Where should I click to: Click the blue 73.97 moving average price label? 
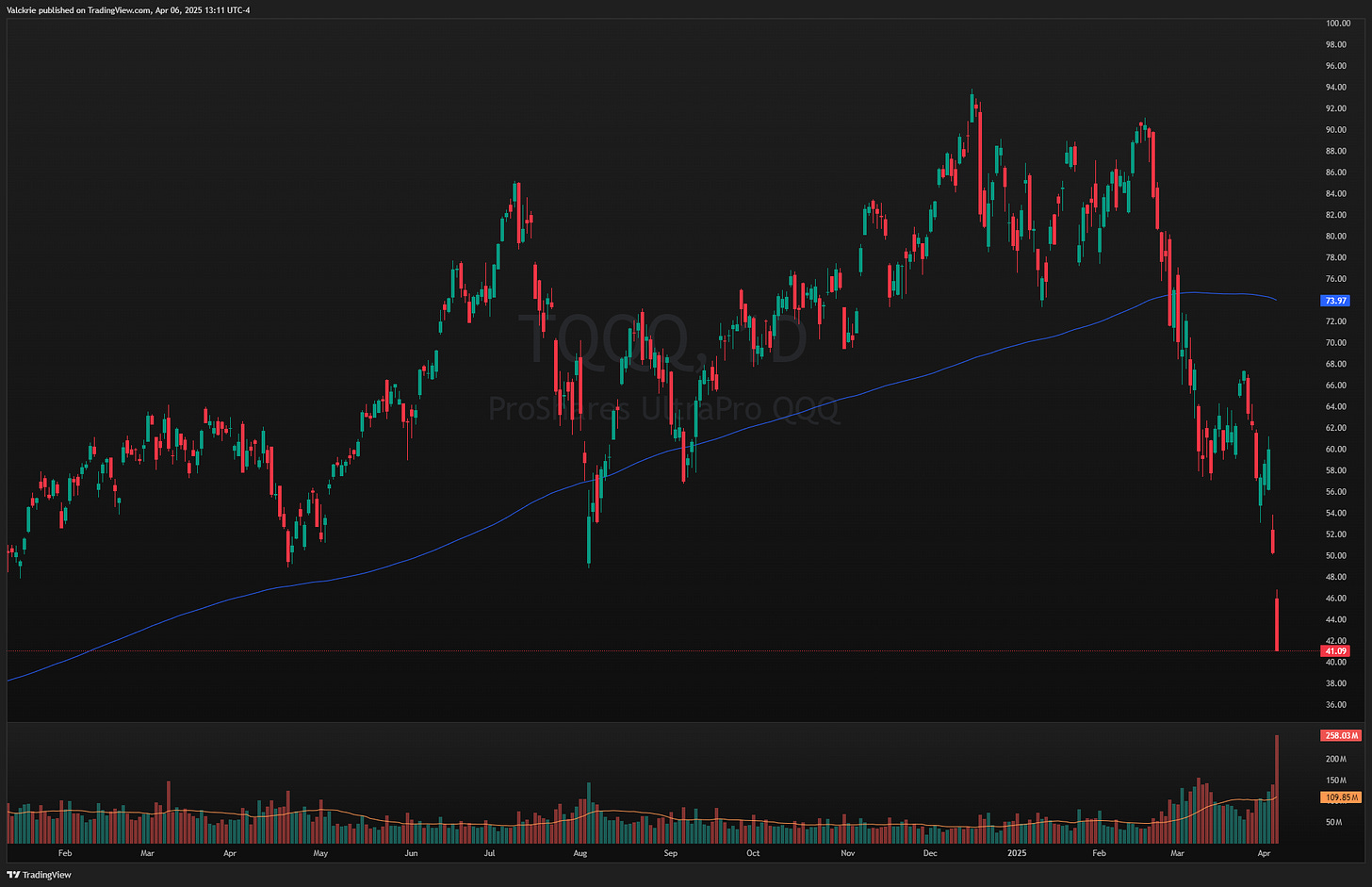click(x=1336, y=301)
